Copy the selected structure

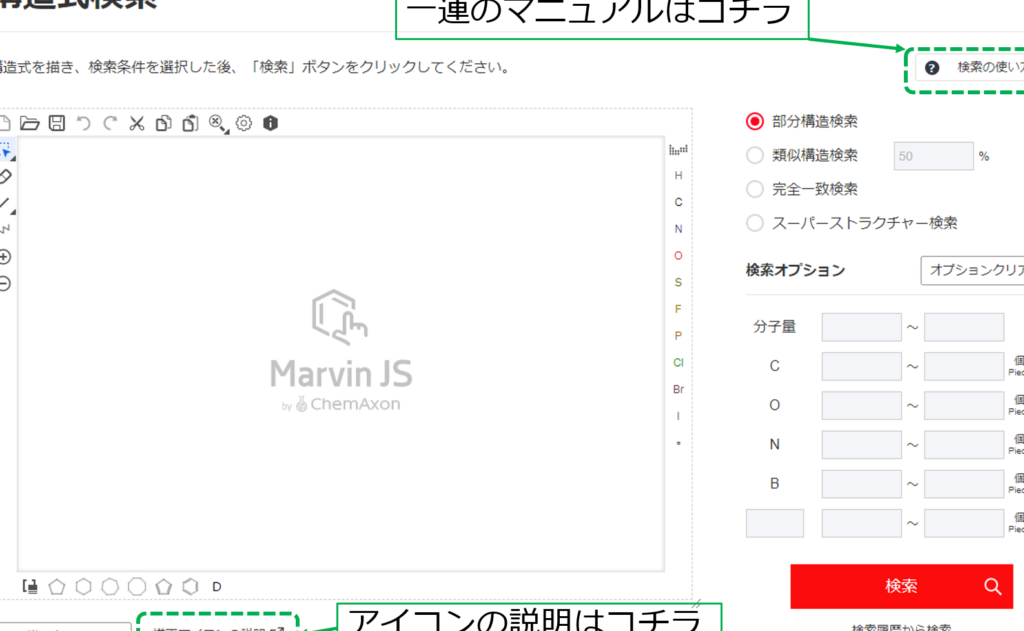(x=163, y=123)
